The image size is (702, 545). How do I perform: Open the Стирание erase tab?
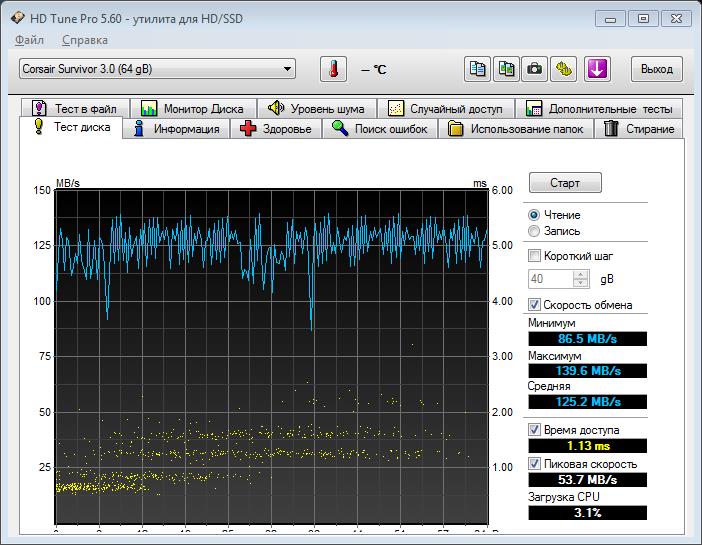639,129
